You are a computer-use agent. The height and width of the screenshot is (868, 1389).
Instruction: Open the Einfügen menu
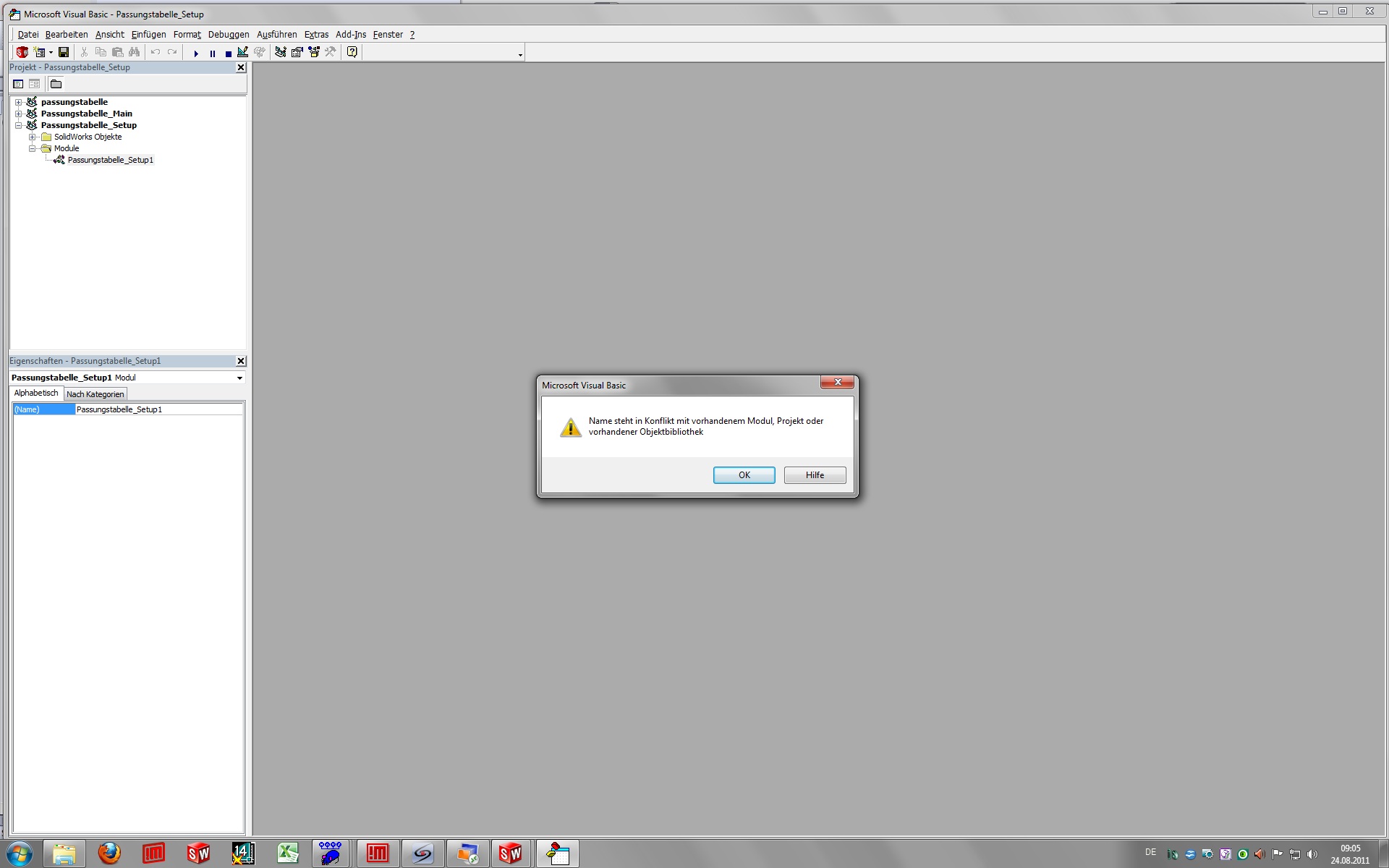148,34
